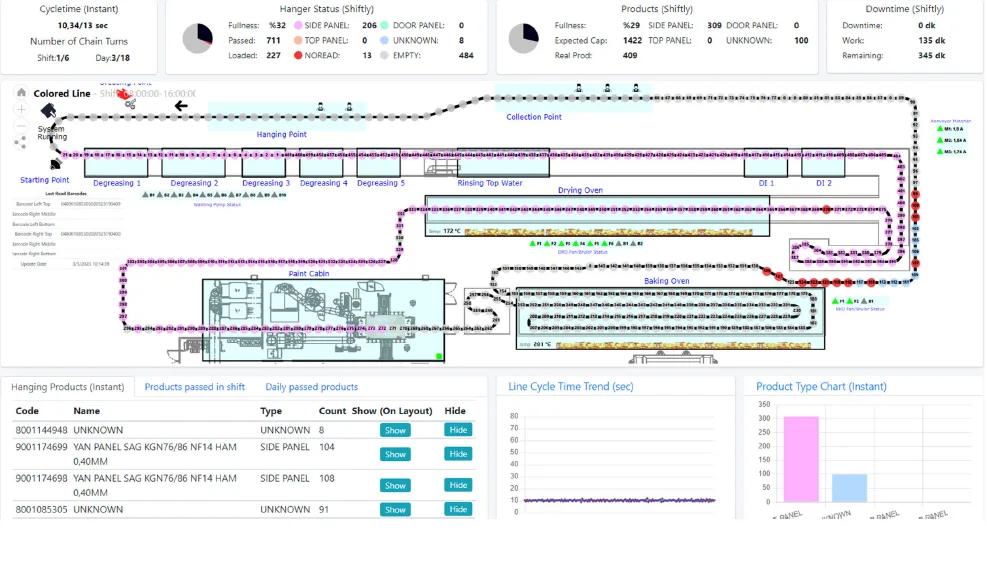The image size is (987, 567).
Task: Click the scanner icon above System Running
Action: [x=48, y=111]
